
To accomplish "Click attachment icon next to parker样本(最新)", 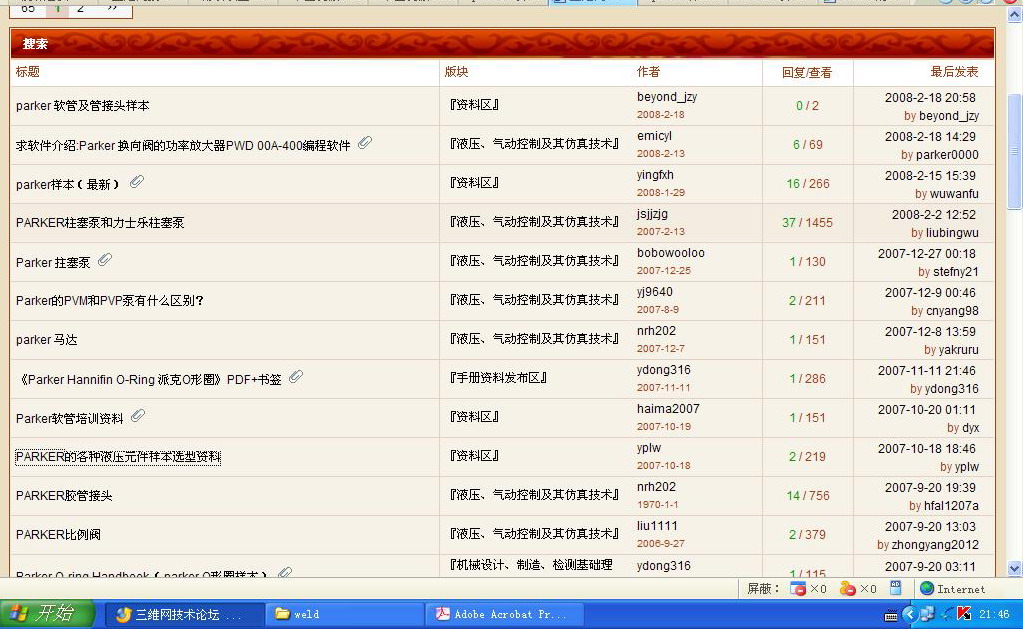I will (x=136, y=181).
